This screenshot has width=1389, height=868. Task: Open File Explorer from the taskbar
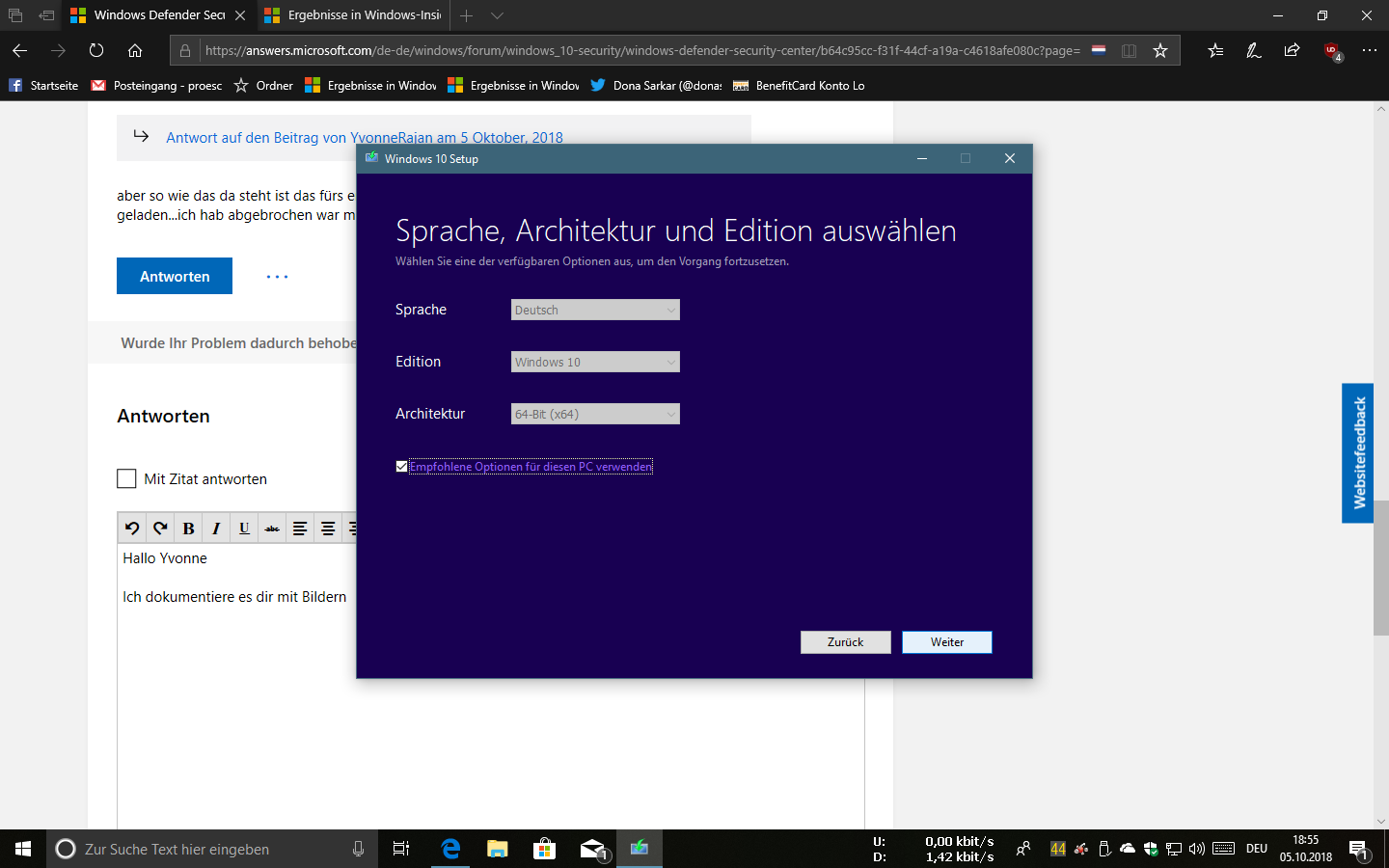click(498, 849)
